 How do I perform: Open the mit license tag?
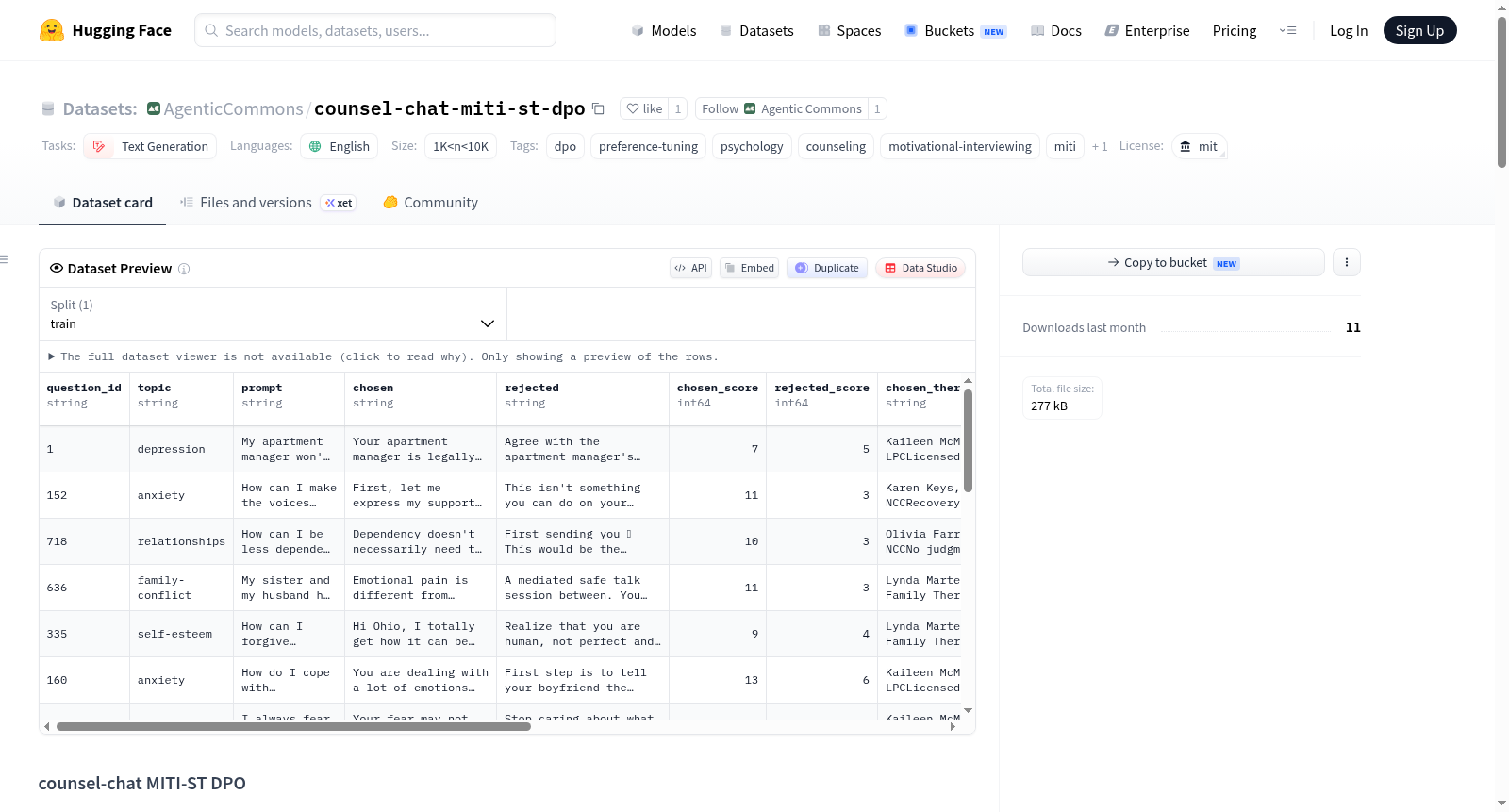pyautogui.click(x=1199, y=146)
